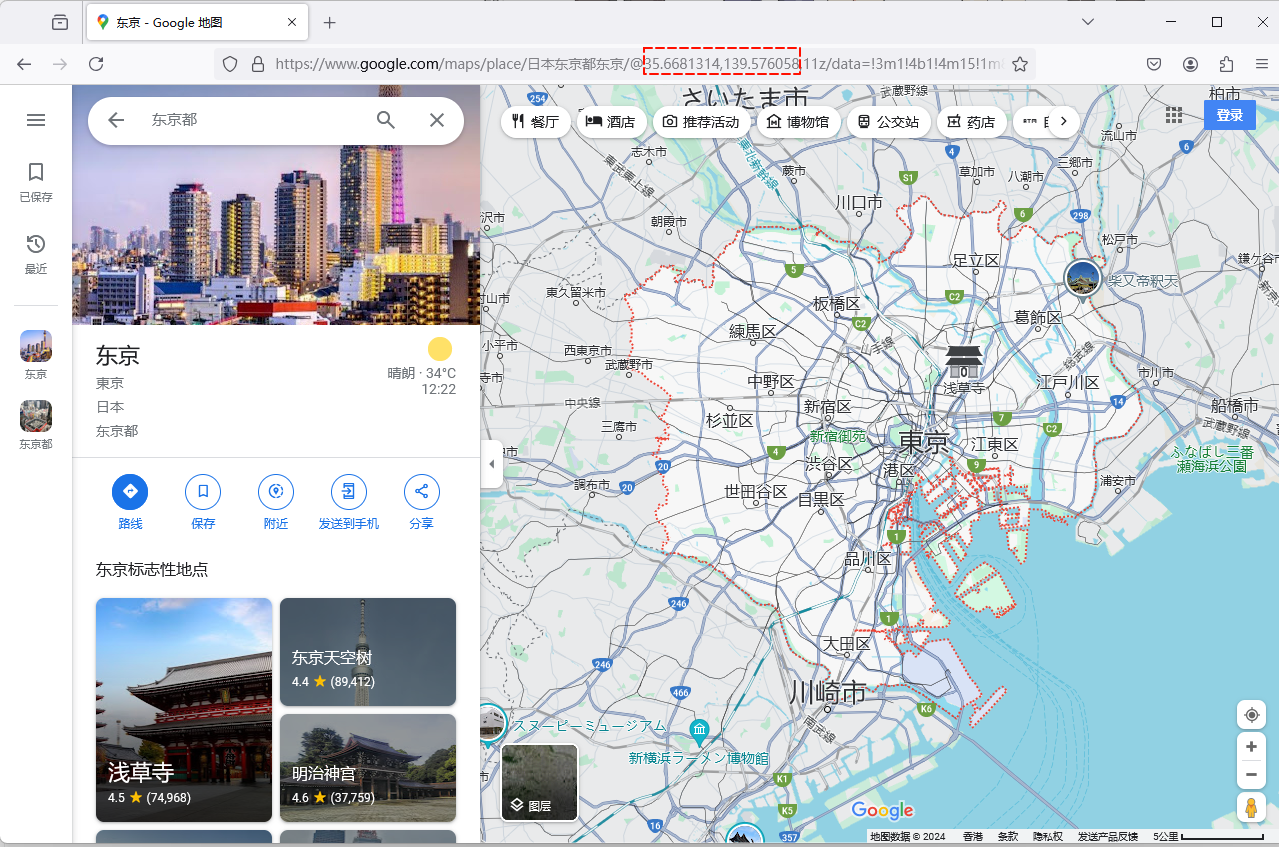Click the 分享 share button

tap(421, 492)
